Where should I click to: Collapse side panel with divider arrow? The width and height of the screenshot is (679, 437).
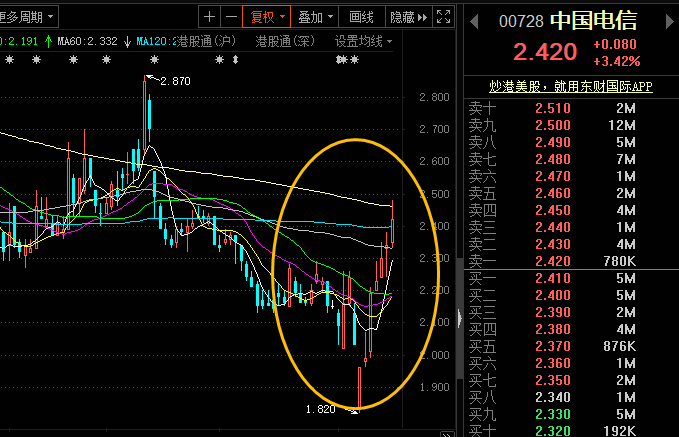[459, 319]
